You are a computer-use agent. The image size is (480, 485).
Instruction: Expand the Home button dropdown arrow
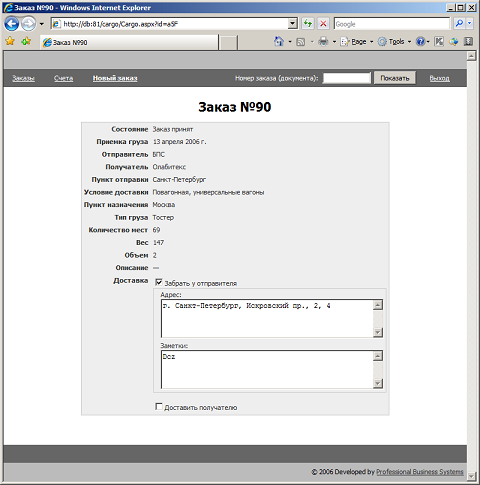[290, 42]
